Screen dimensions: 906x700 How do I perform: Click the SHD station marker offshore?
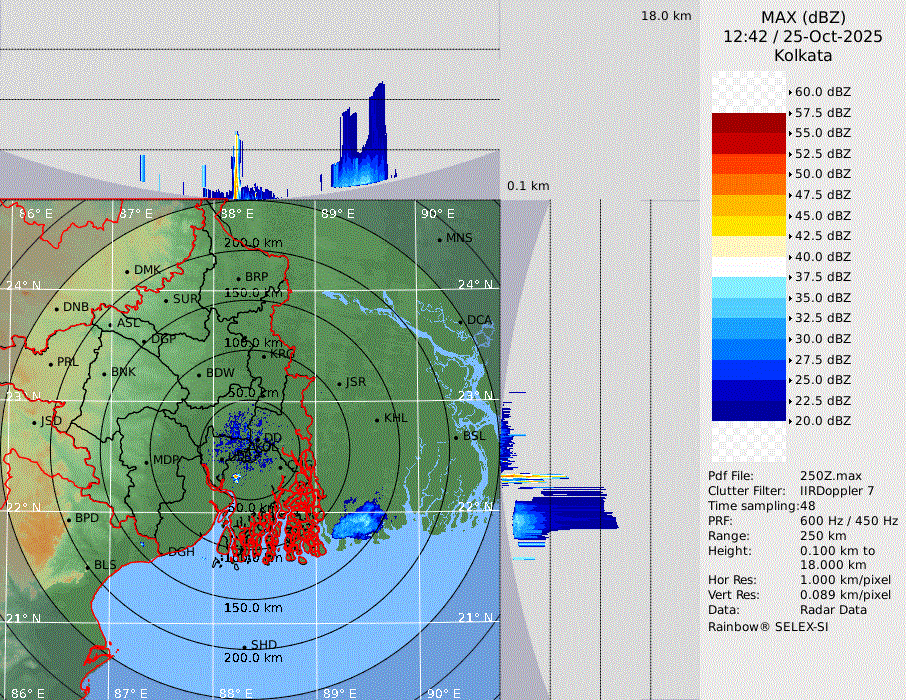pyautogui.click(x=245, y=646)
